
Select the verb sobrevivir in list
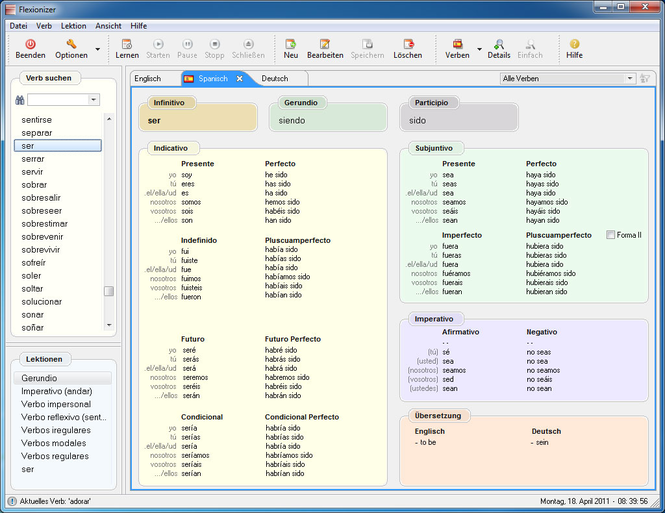pos(41,250)
